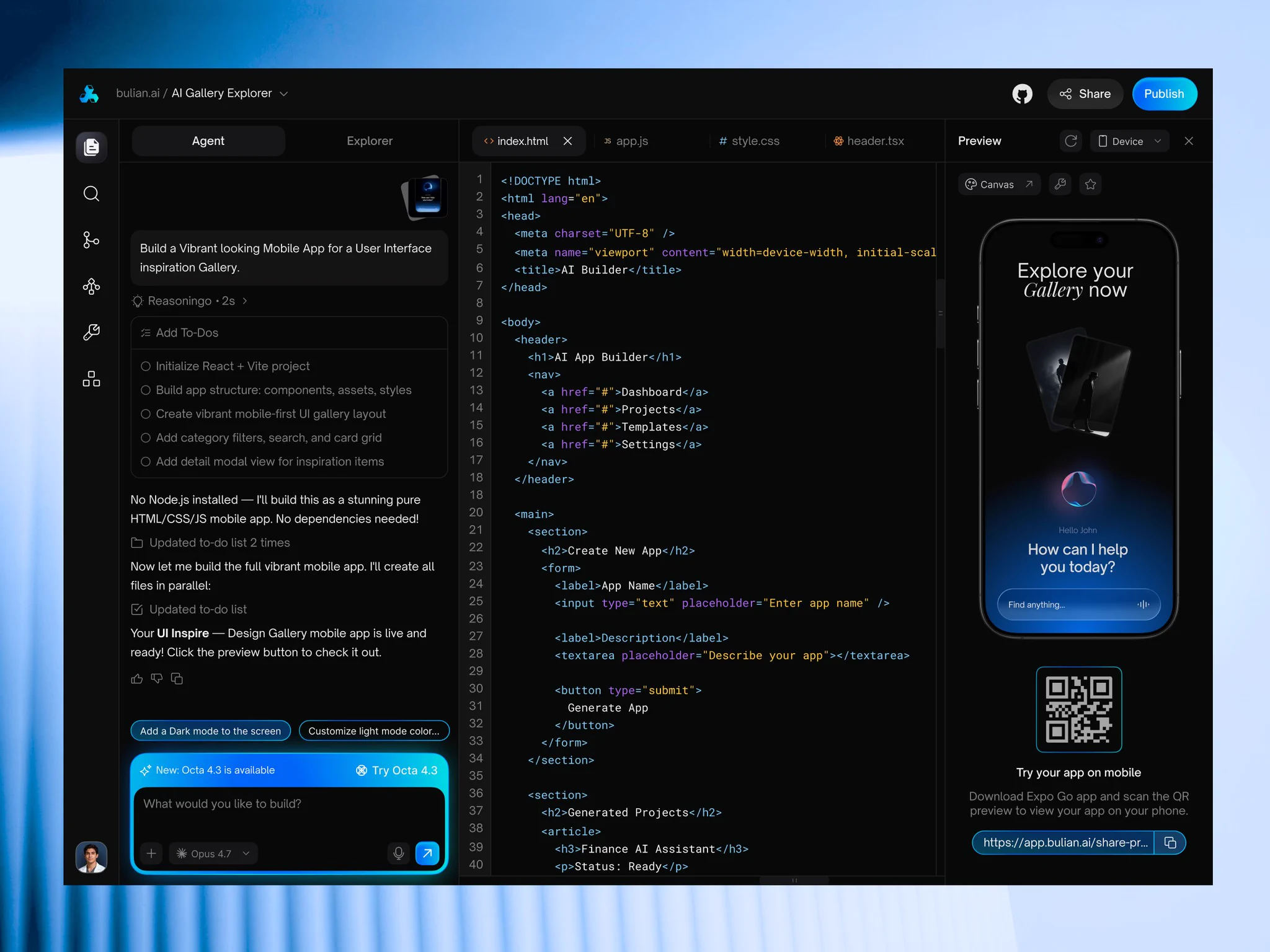Click the bulian logo in the top-left corner
Screen dimensions: 1270x952
(89, 94)
